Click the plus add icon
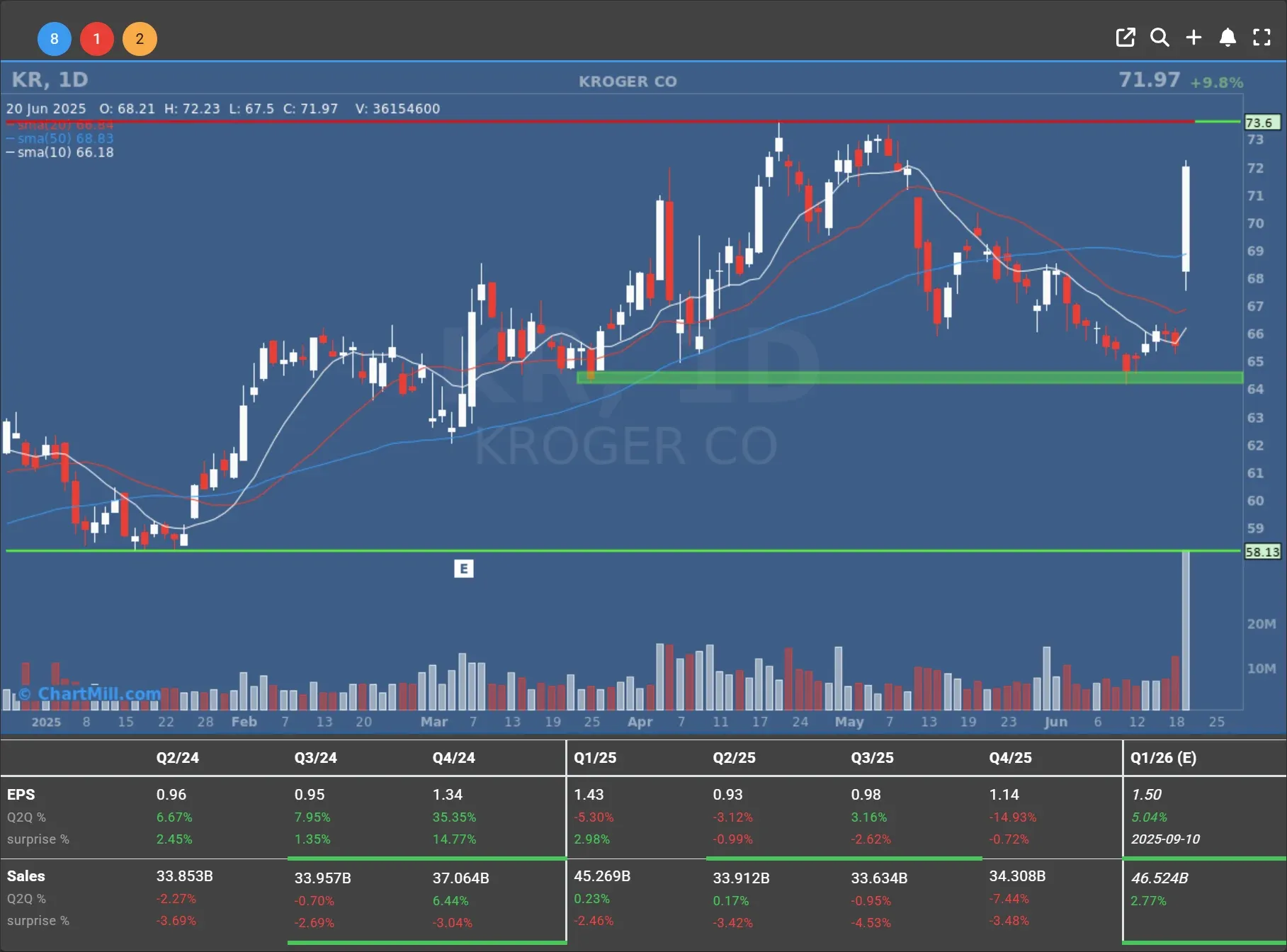Image resolution: width=1287 pixels, height=952 pixels. [1194, 38]
